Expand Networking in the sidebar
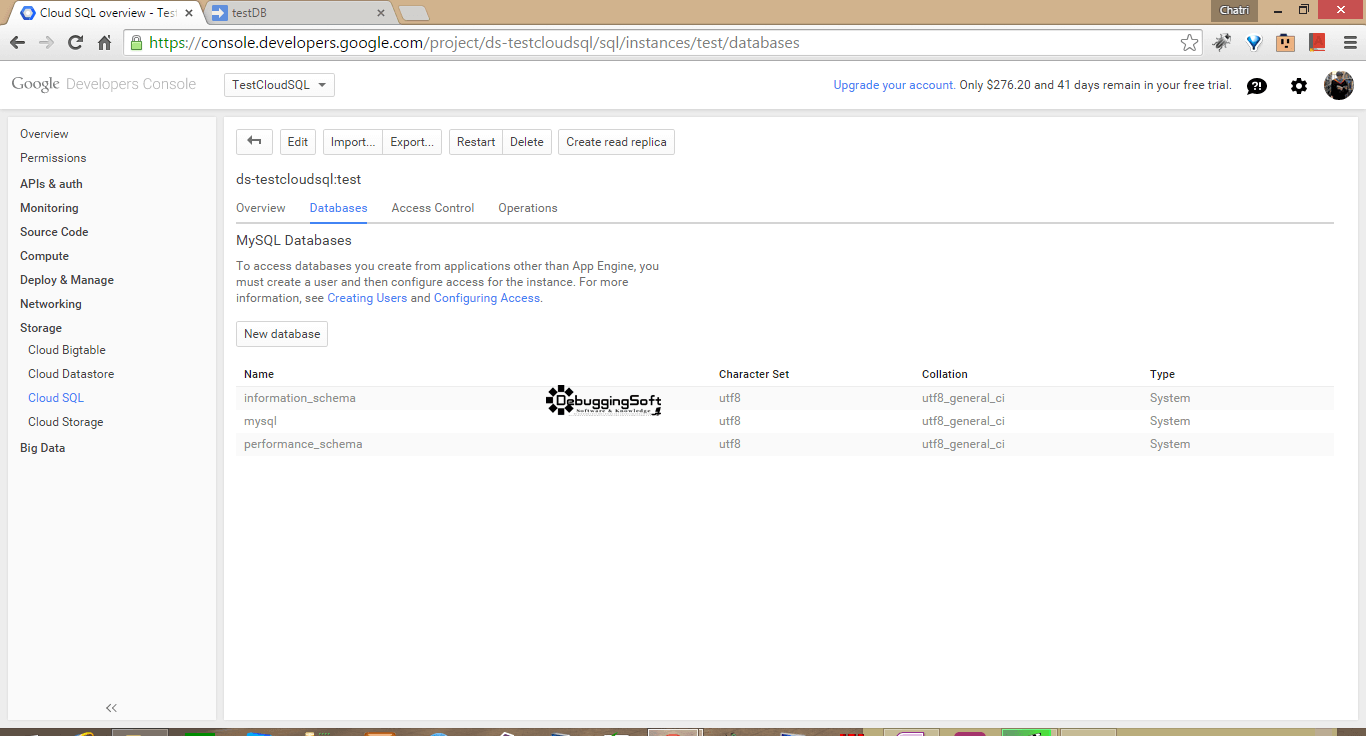Screen dimensions: 1366x736 coord(51,304)
